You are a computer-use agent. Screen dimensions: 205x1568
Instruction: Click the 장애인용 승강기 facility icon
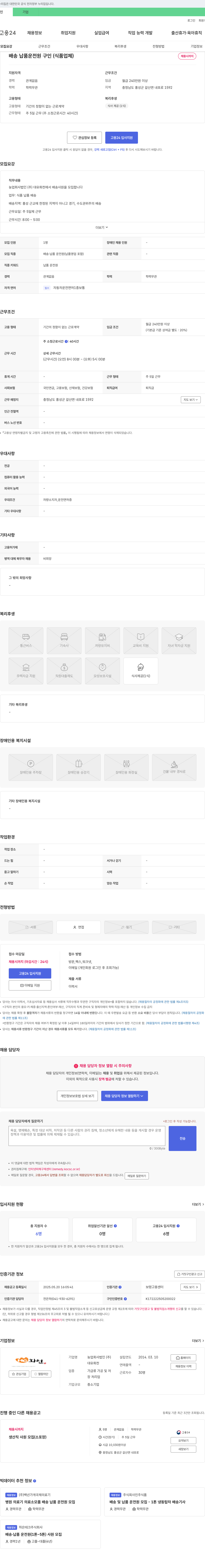78,767
